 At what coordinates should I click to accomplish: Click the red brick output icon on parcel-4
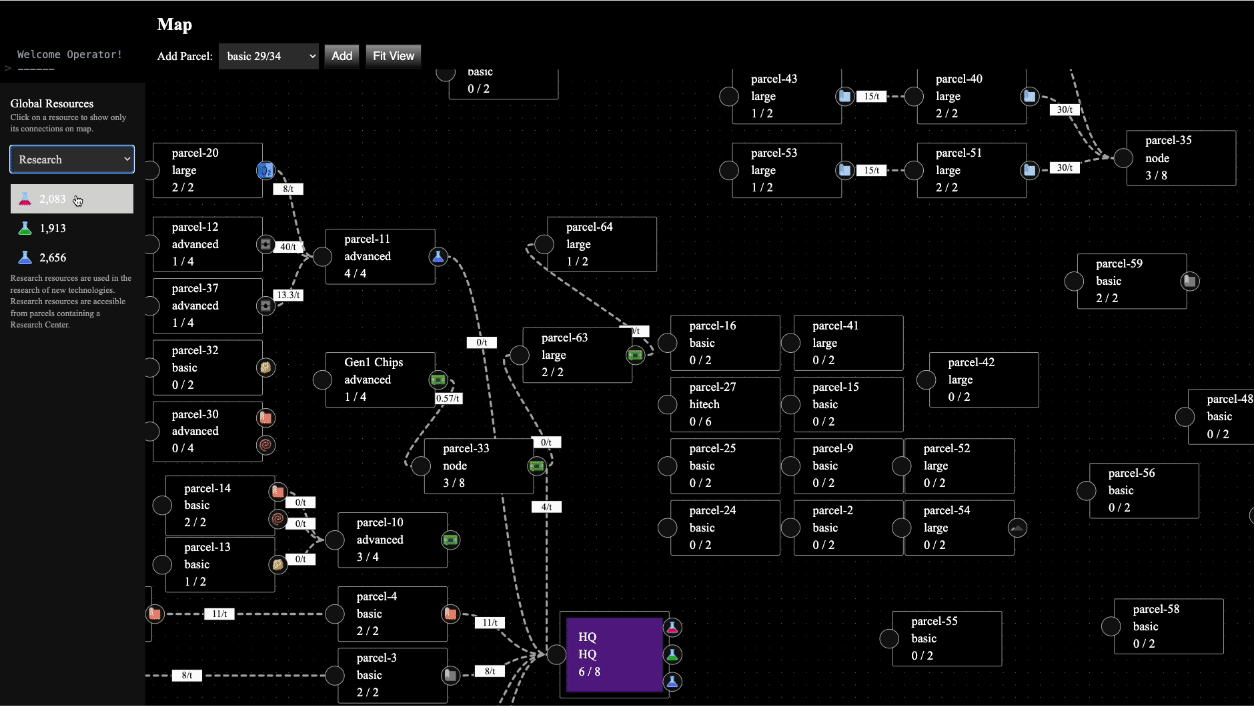tap(450, 614)
